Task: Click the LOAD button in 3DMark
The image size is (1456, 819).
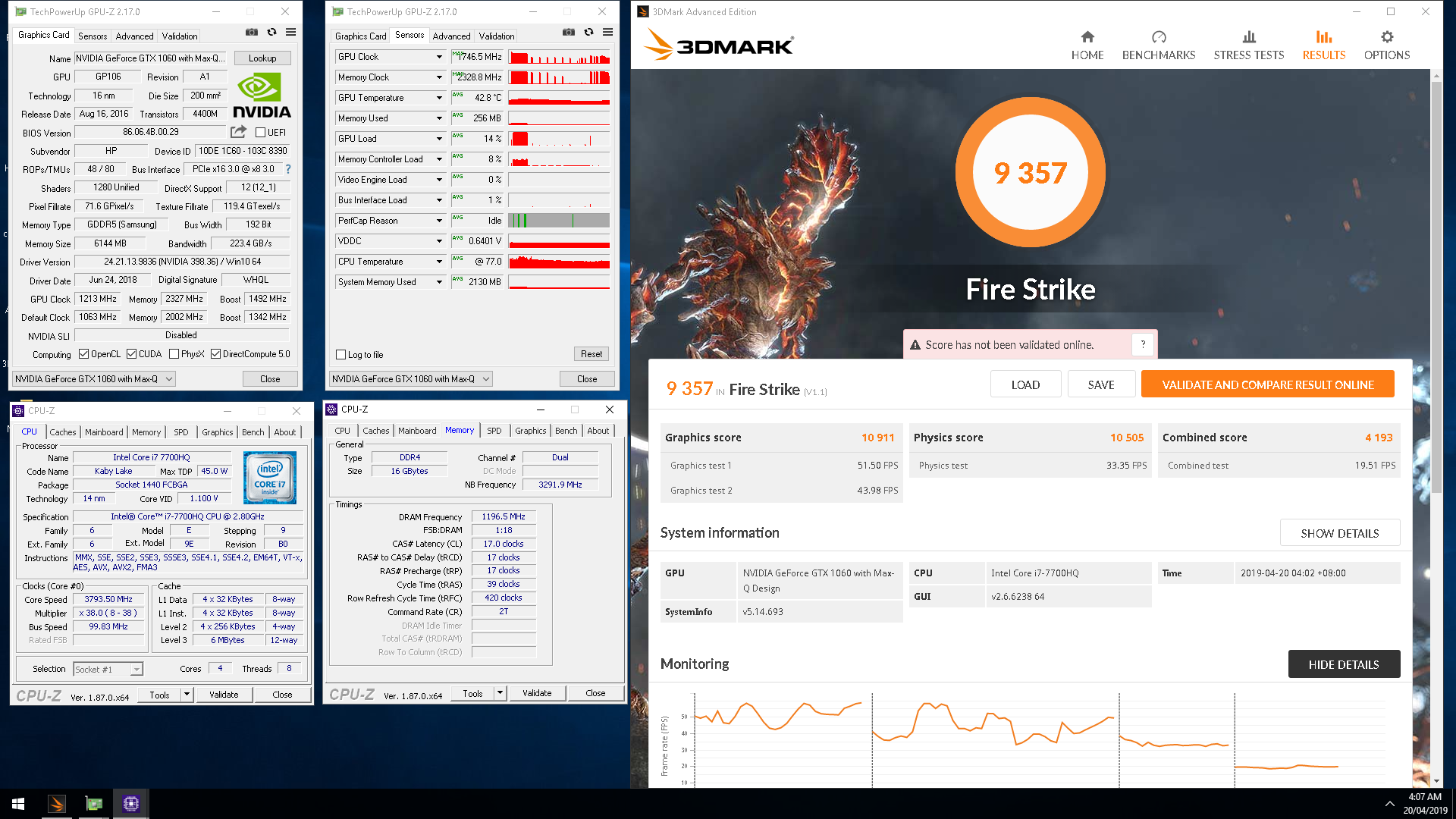Action: coord(1025,384)
